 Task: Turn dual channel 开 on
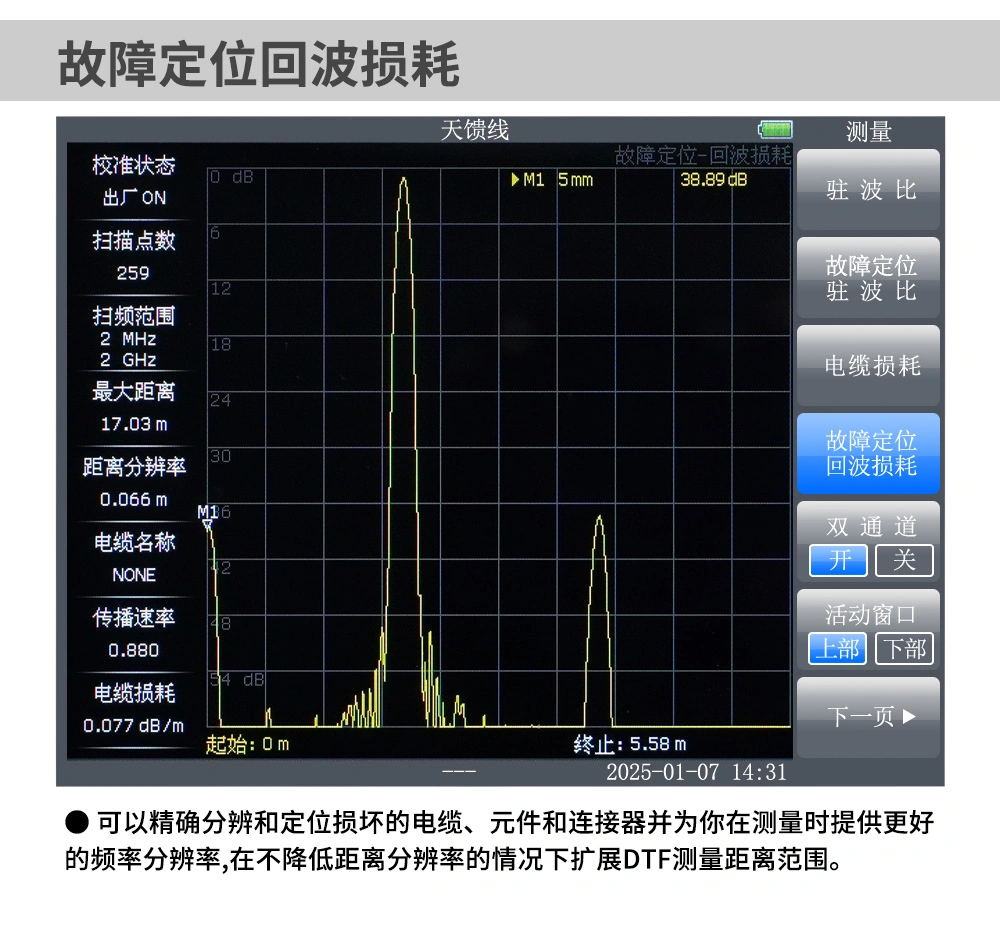[839, 560]
